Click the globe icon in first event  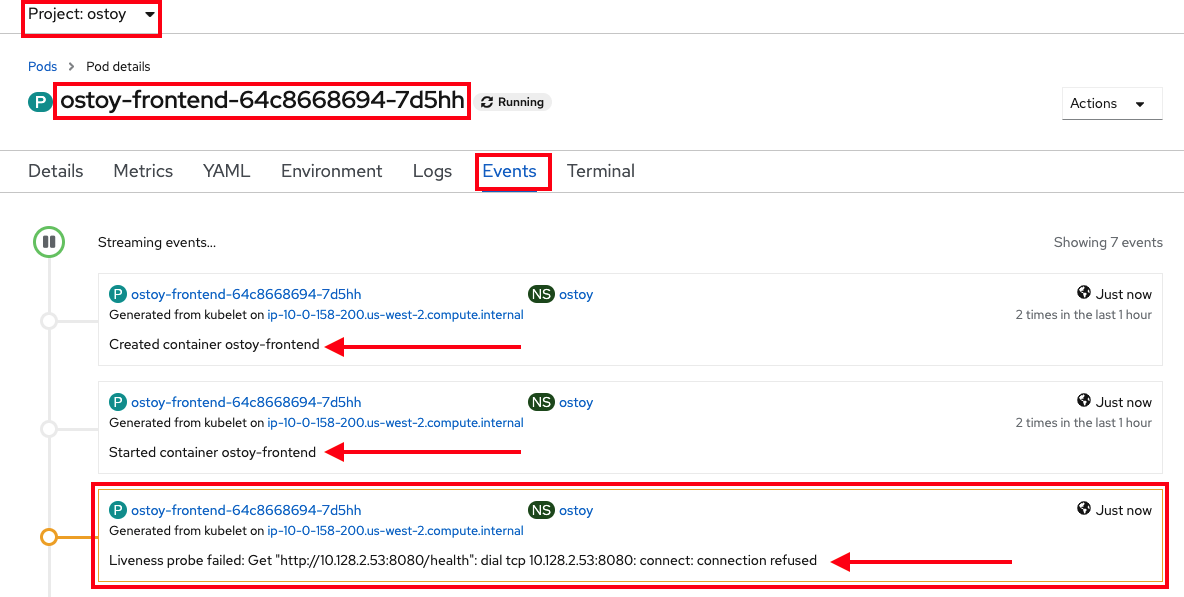pyautogui.click(x=1083, y=293)
